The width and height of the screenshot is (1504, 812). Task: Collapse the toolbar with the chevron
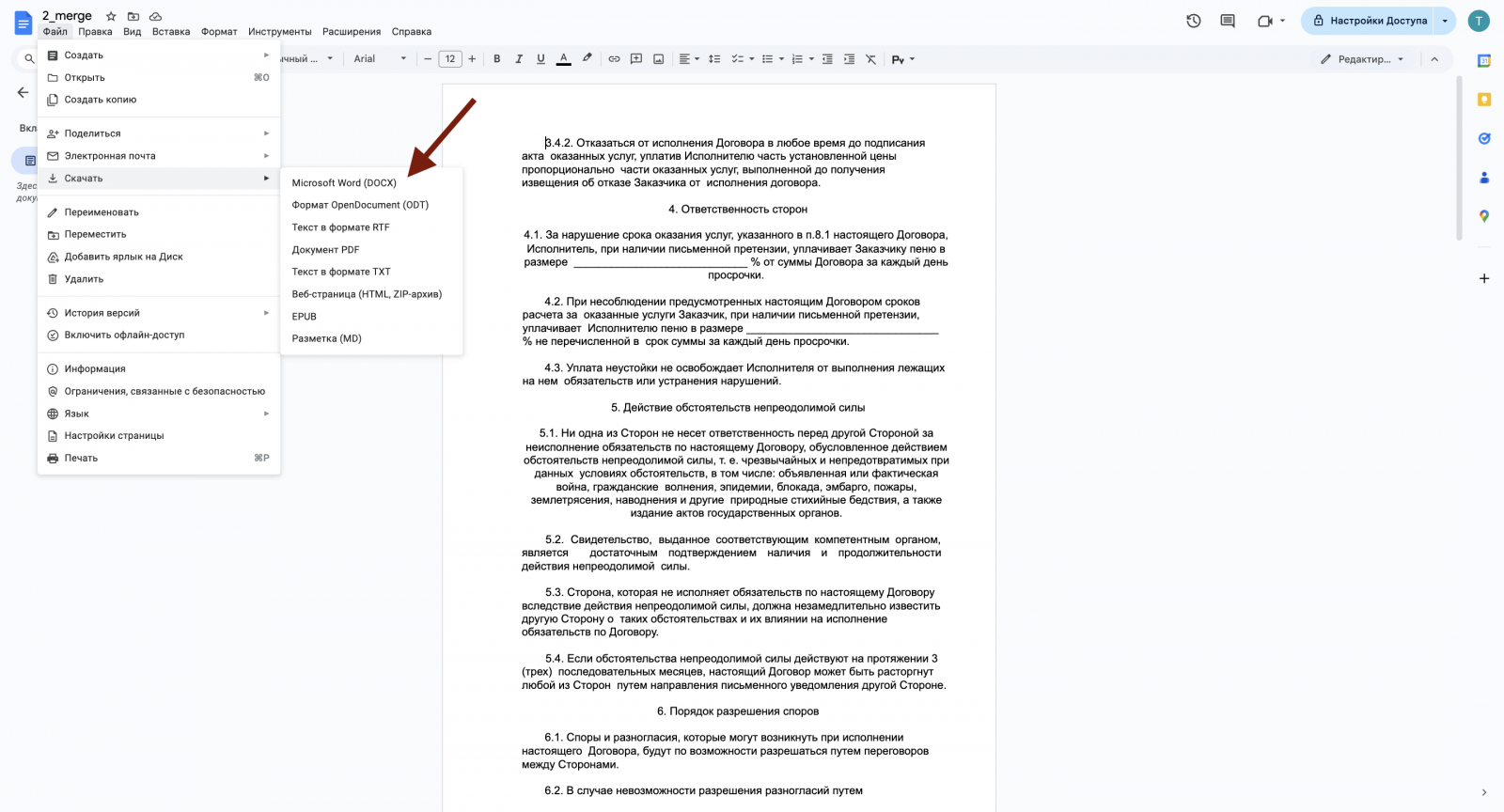click(x=1434, y=59)
